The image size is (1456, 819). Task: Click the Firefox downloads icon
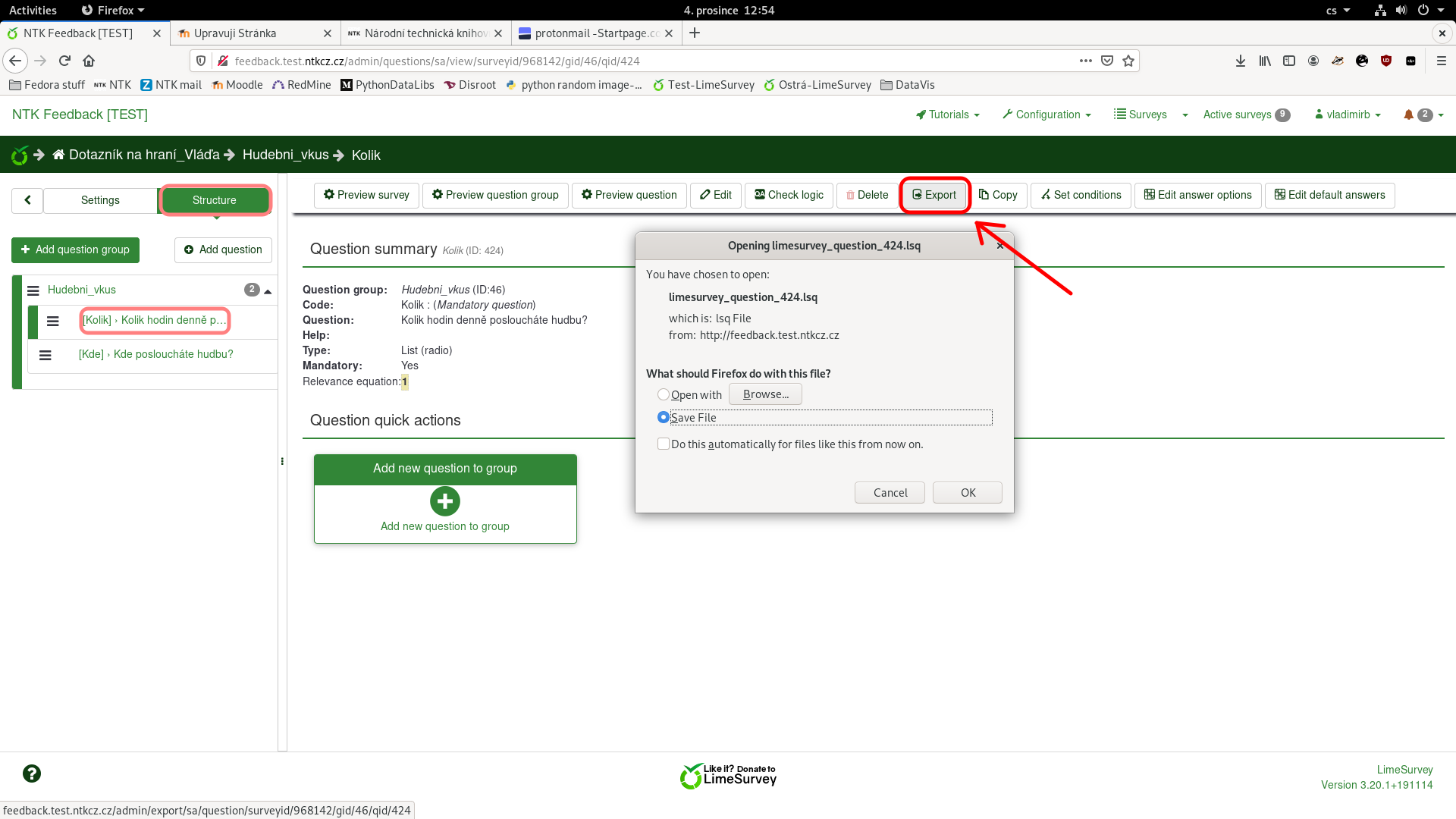1241,61
